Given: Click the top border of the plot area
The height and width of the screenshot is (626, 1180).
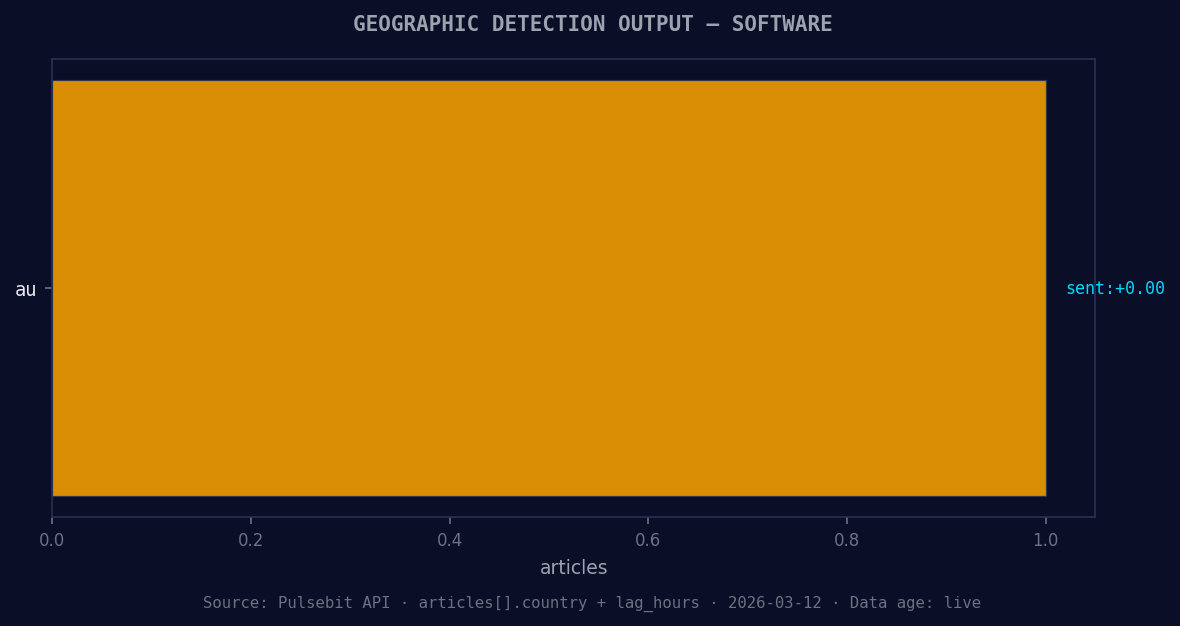Looking at the screenshot, I should pyautogui.click(x=573, y=59).
